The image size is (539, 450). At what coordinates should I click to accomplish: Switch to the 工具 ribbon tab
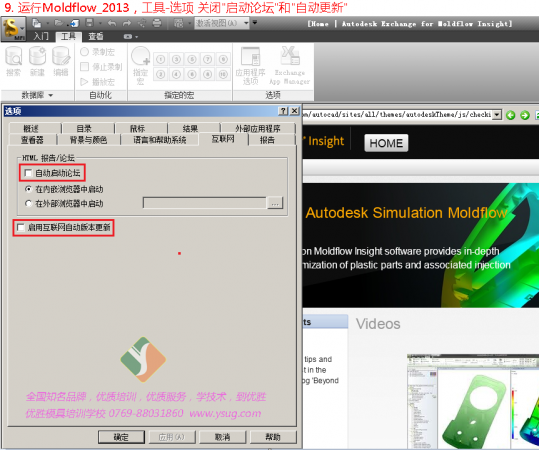pos(68,36)
